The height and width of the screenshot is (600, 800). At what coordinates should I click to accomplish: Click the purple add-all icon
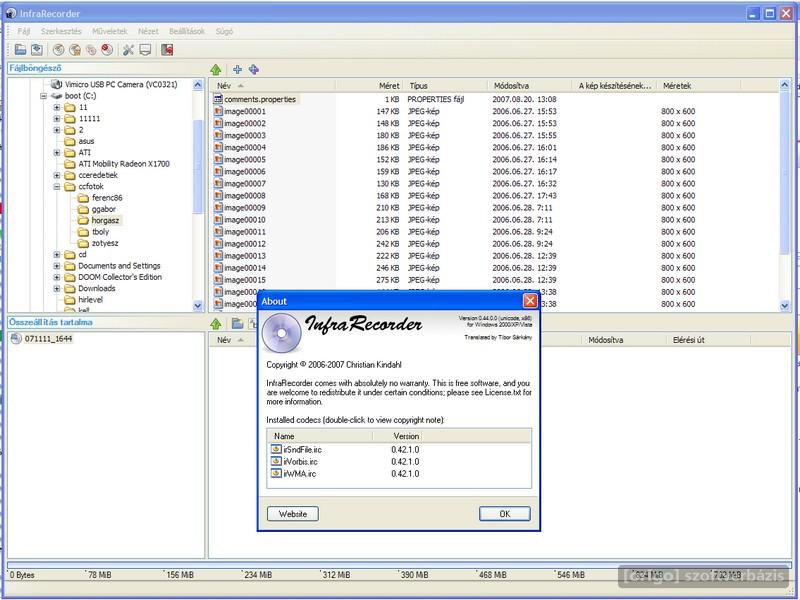click(x=254, y=69)
